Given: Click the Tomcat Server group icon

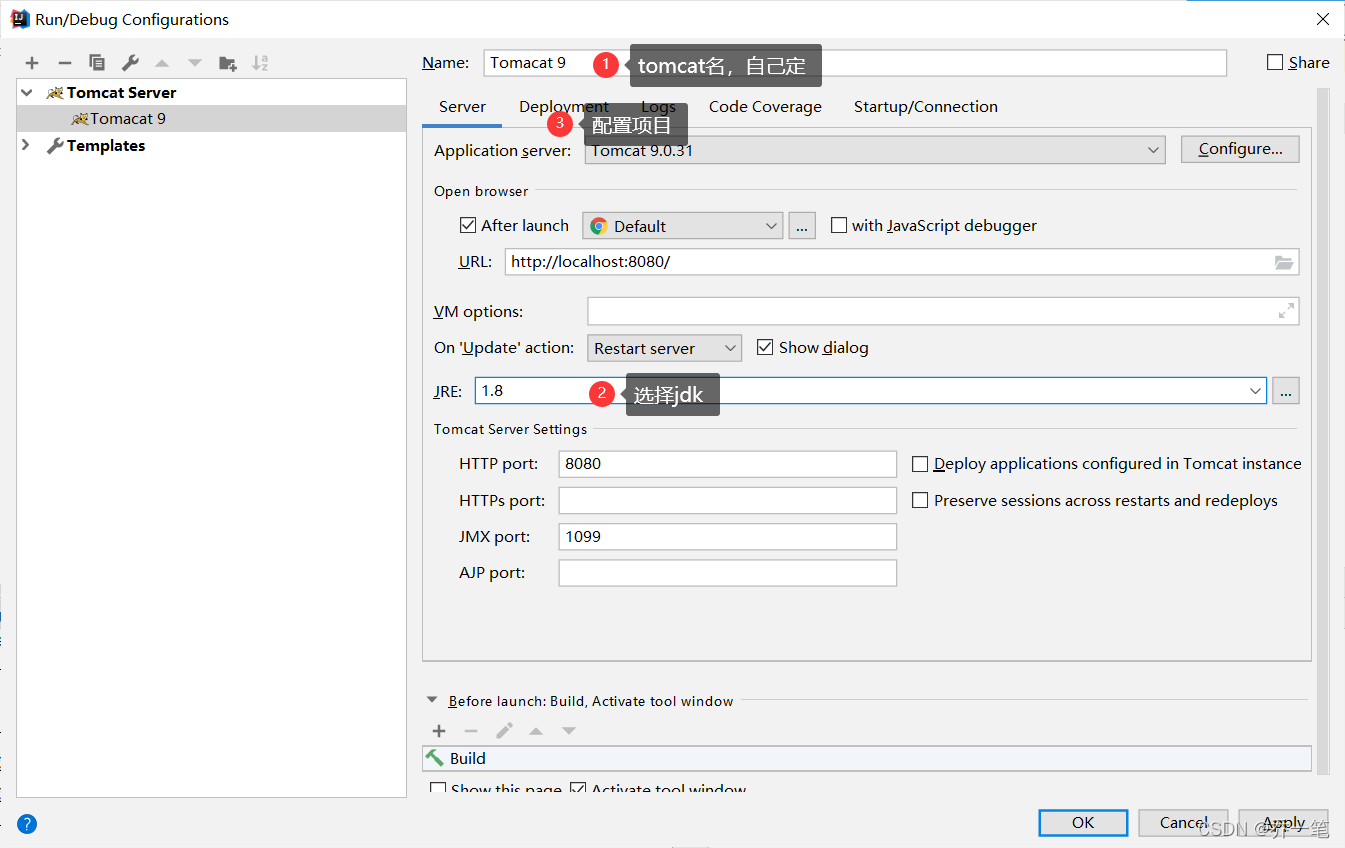Looking at the screenshot, I should click(x=55, y=92).
